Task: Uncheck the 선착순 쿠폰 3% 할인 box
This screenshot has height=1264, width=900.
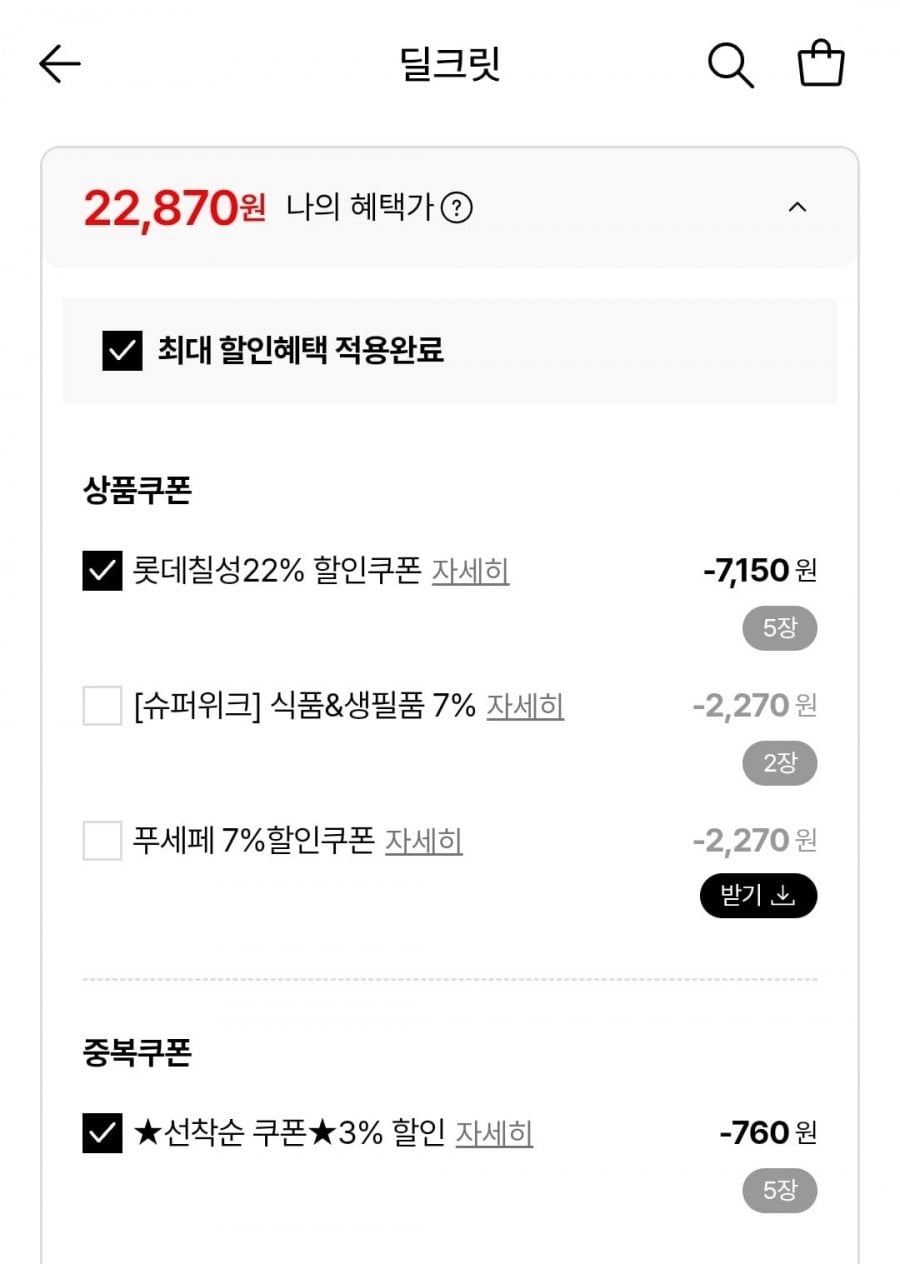Action: 102,1134
